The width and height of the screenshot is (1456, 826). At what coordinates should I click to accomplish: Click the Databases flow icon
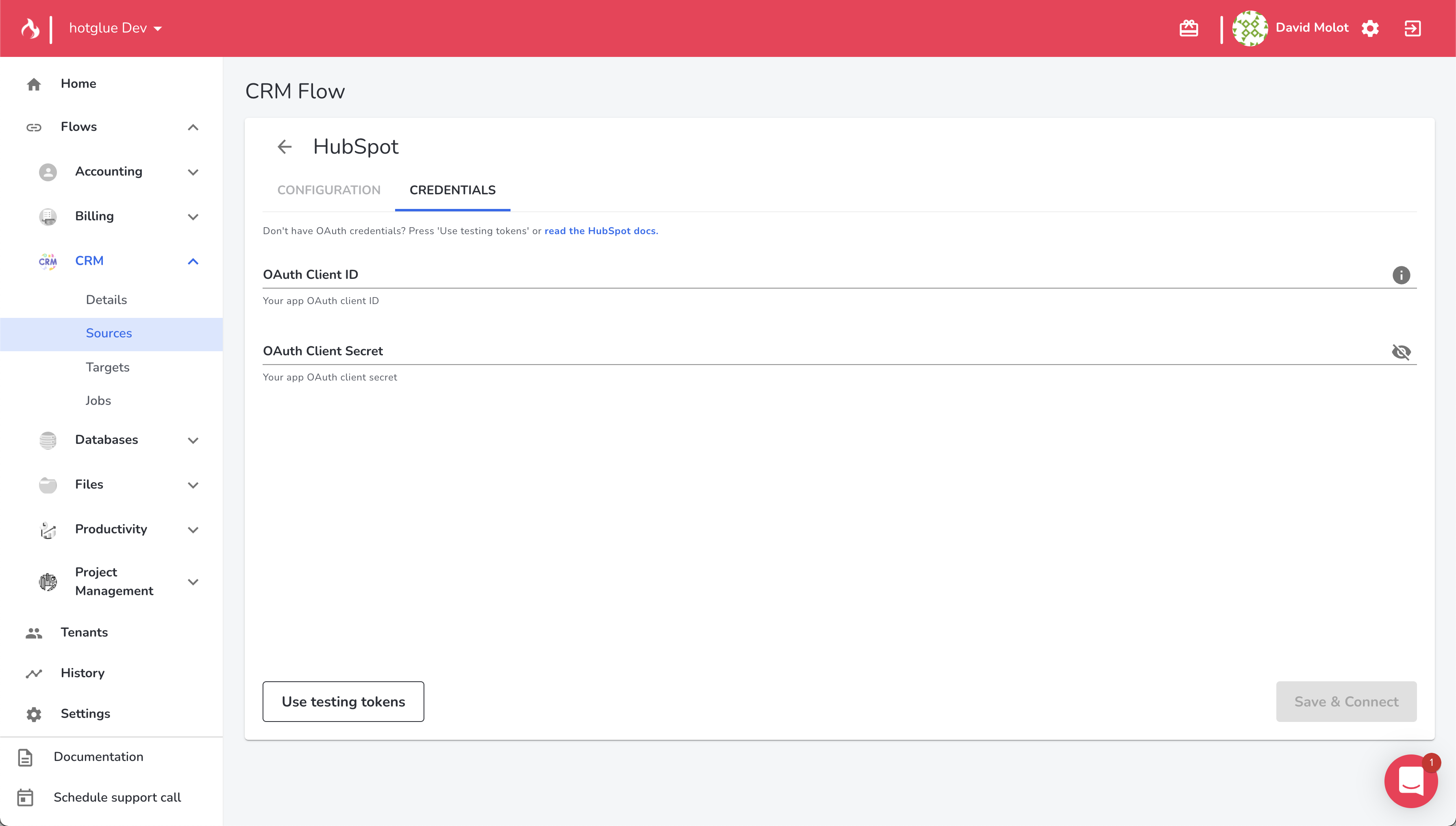tap(48, 440)
